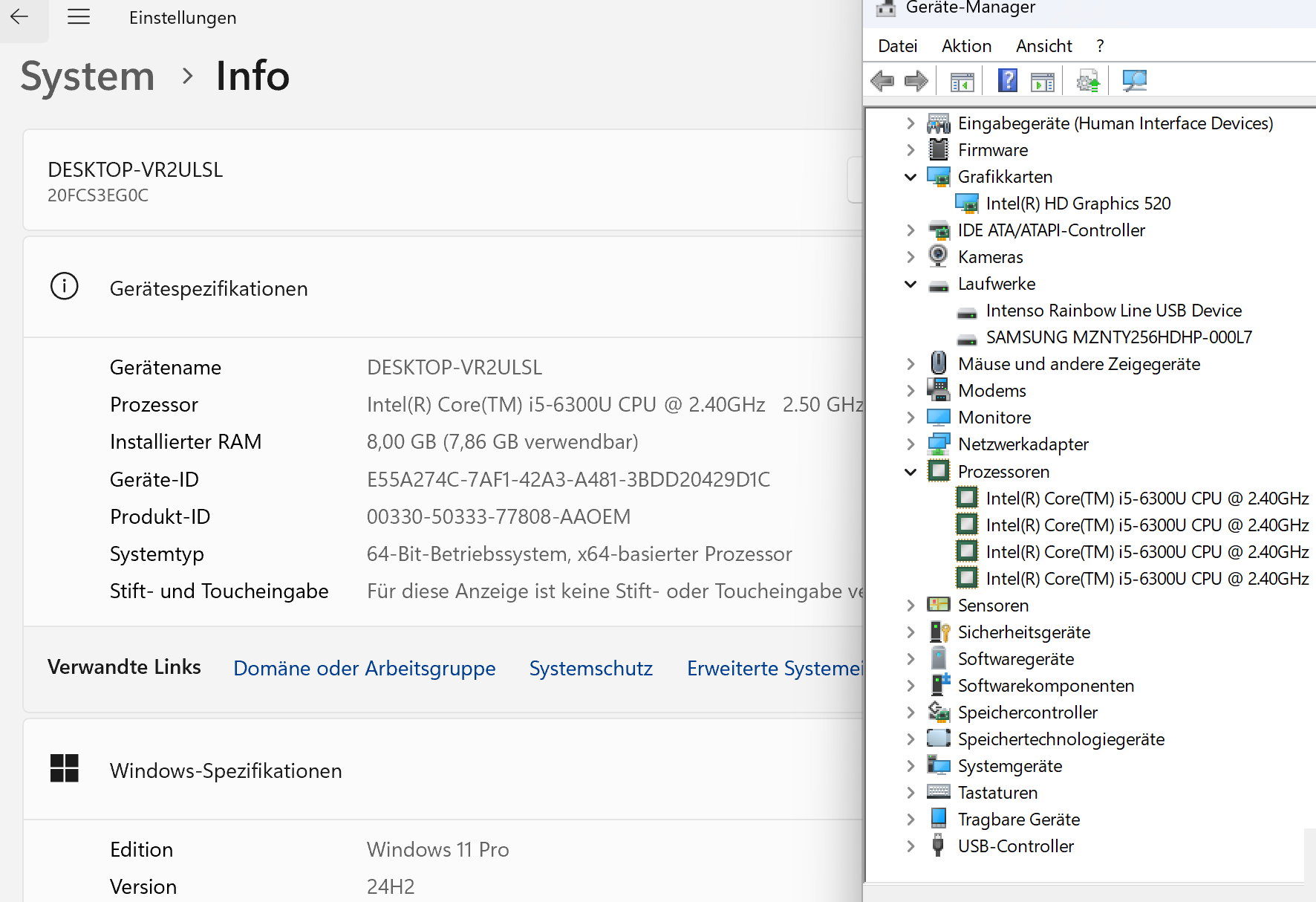
Task: Click the Sicherheitsgeräte key icon
Action: tap(939, 632)
